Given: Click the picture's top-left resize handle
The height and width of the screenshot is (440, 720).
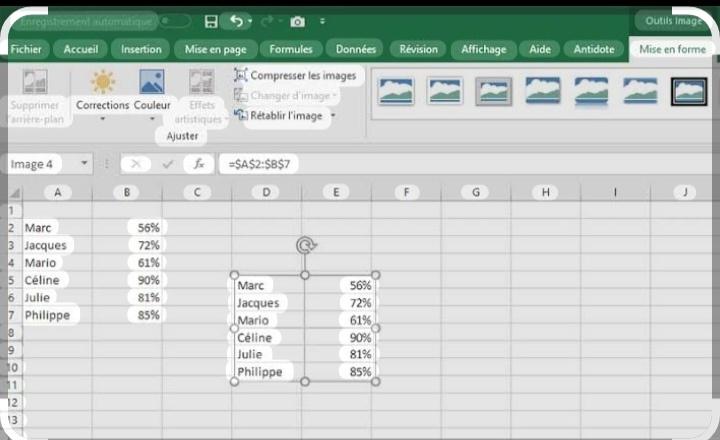Looking at the screenshot, I should (x=234, y=275).
